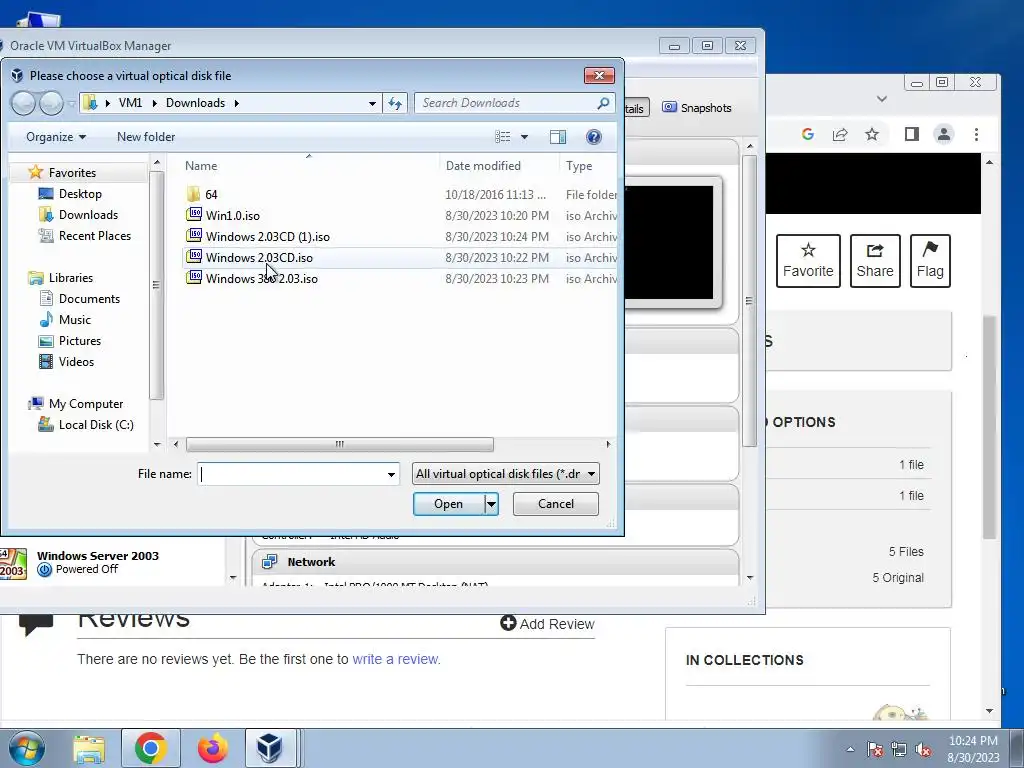Open the File name dropdown list
This screenshot has width=1024, height=768.
(391, 475)
